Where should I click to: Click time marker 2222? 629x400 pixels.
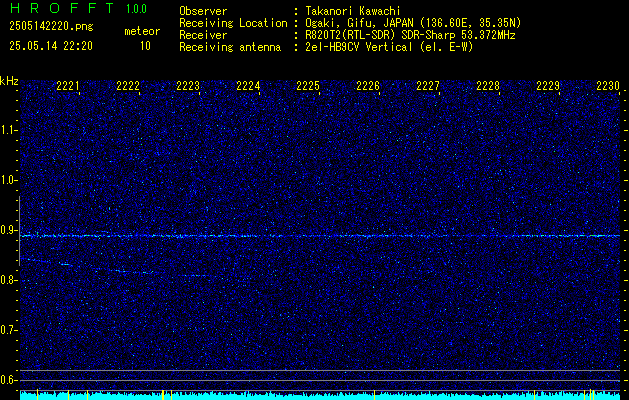coord(128,86)
